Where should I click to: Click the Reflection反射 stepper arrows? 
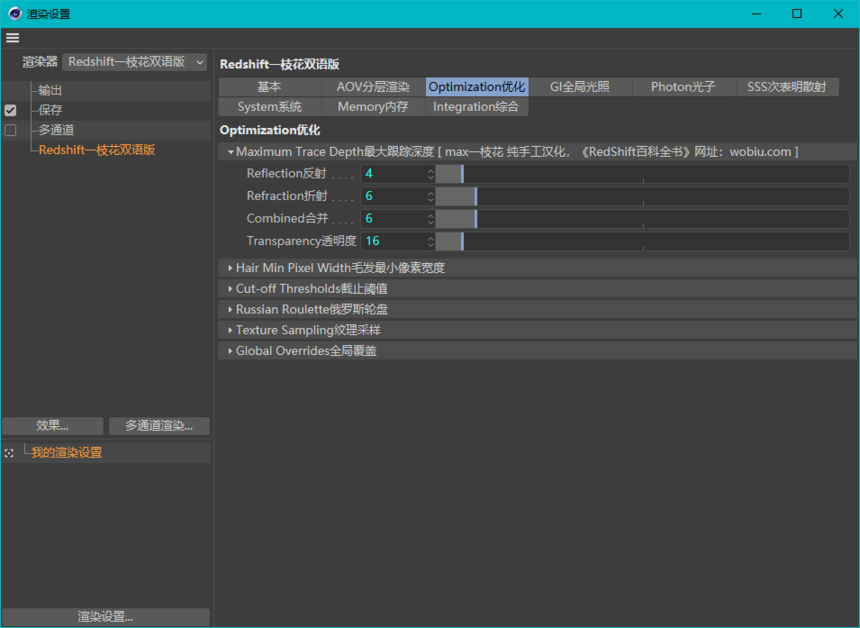point(431,174)
